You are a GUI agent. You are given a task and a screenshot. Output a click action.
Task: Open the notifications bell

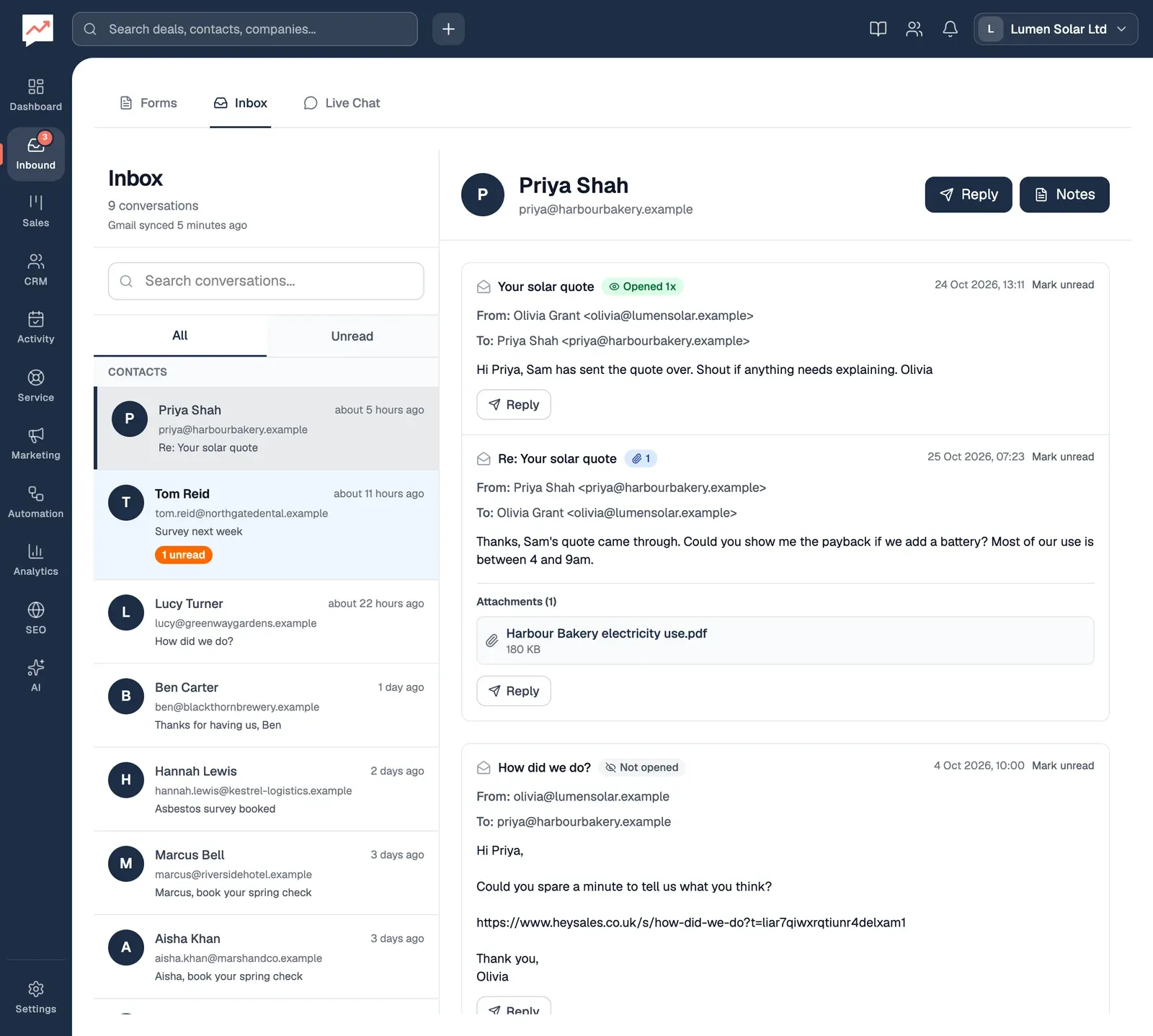(x=950, y=29)
